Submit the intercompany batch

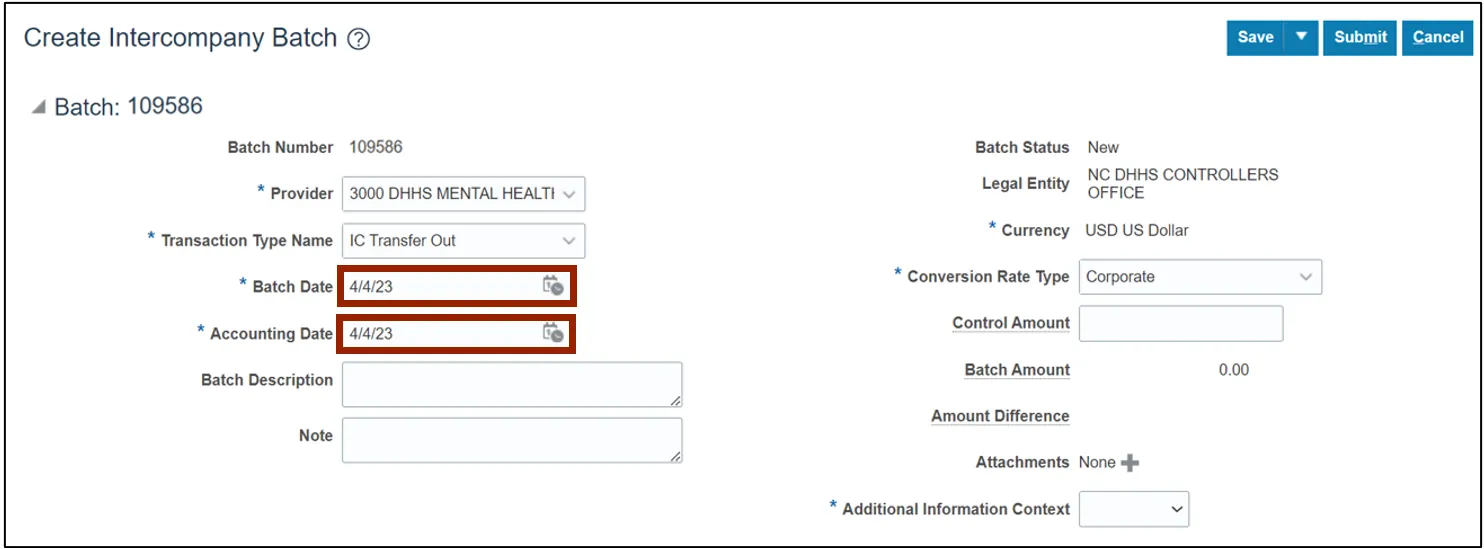point(1360,37)
